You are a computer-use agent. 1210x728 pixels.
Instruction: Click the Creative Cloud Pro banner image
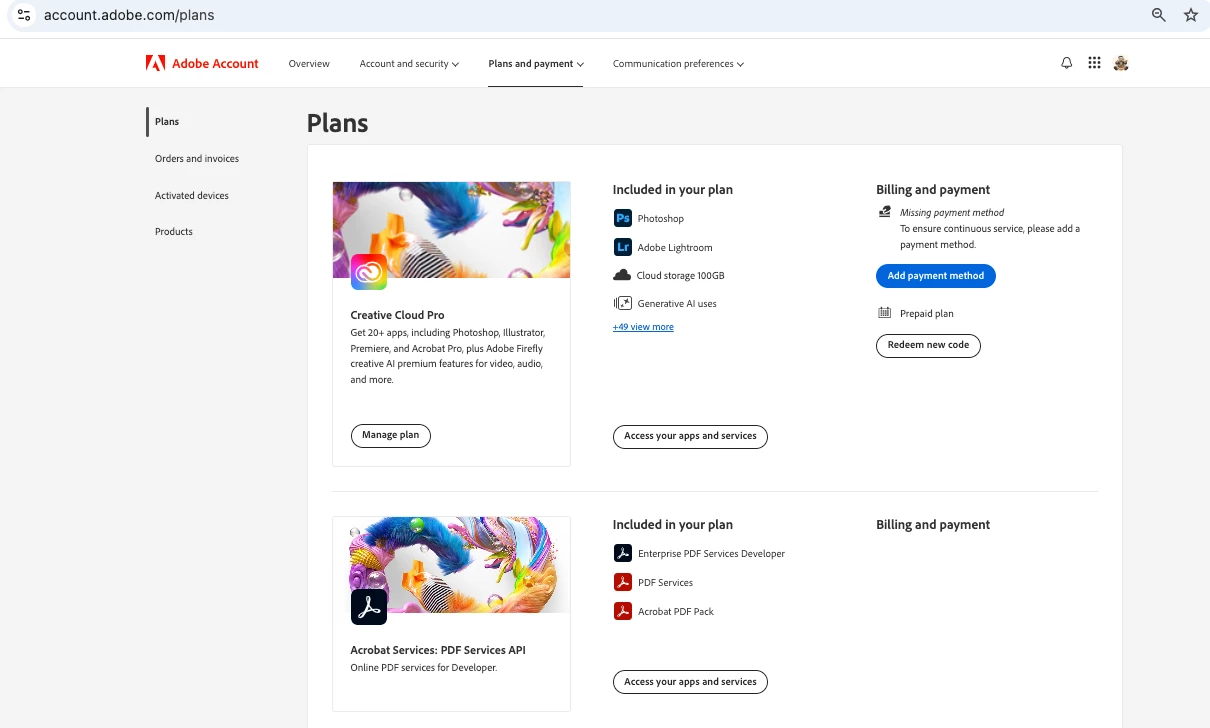(x=452, y=230)
